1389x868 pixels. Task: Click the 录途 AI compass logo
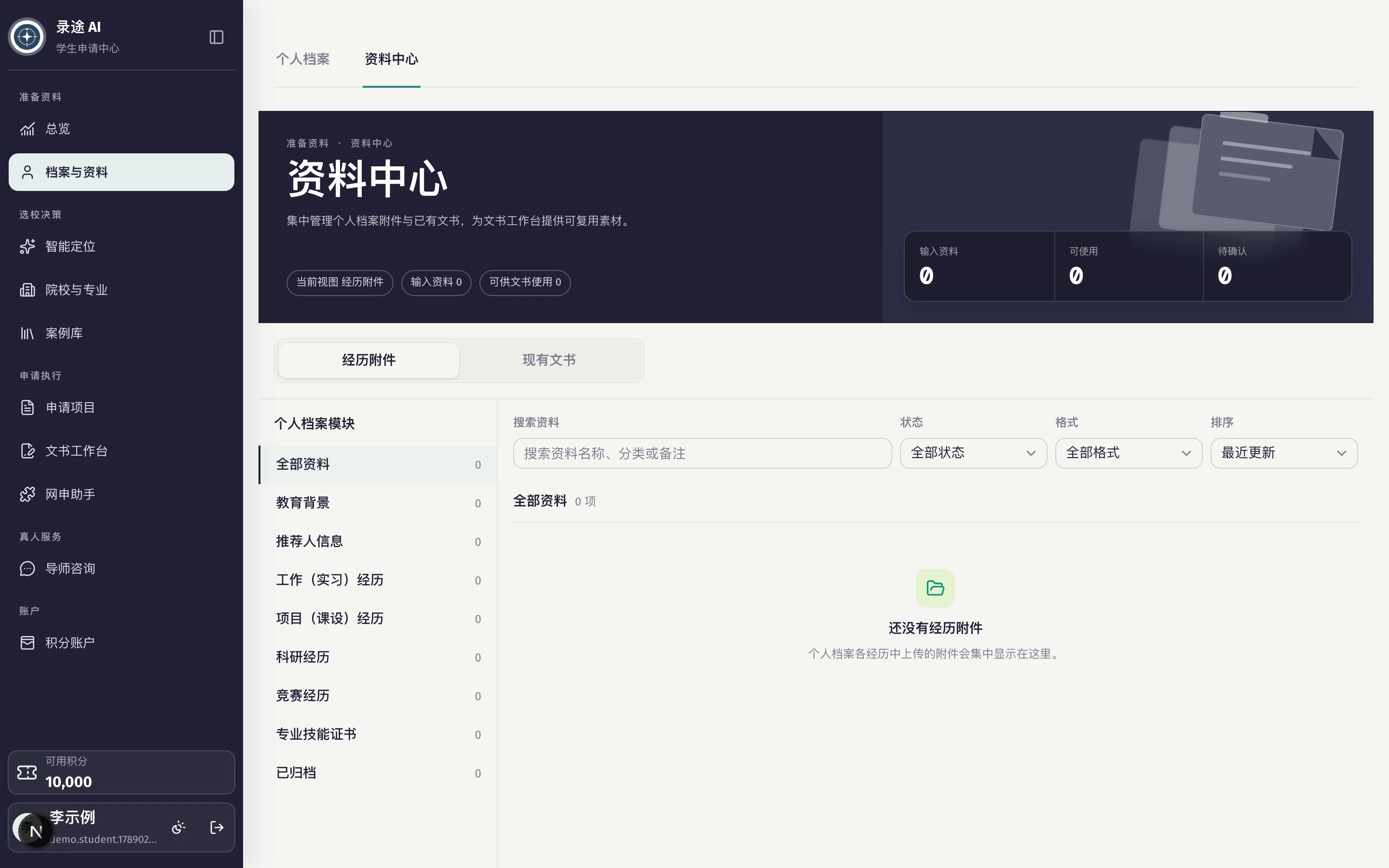click(27, 37)
